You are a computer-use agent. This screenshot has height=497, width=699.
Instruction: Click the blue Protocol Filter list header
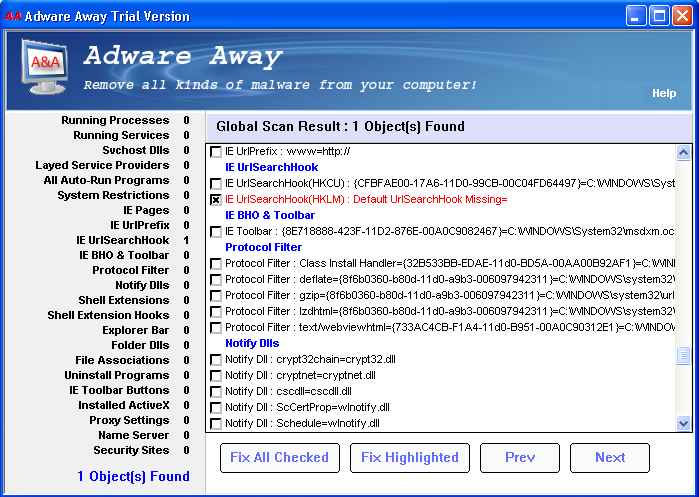point(263,247)
